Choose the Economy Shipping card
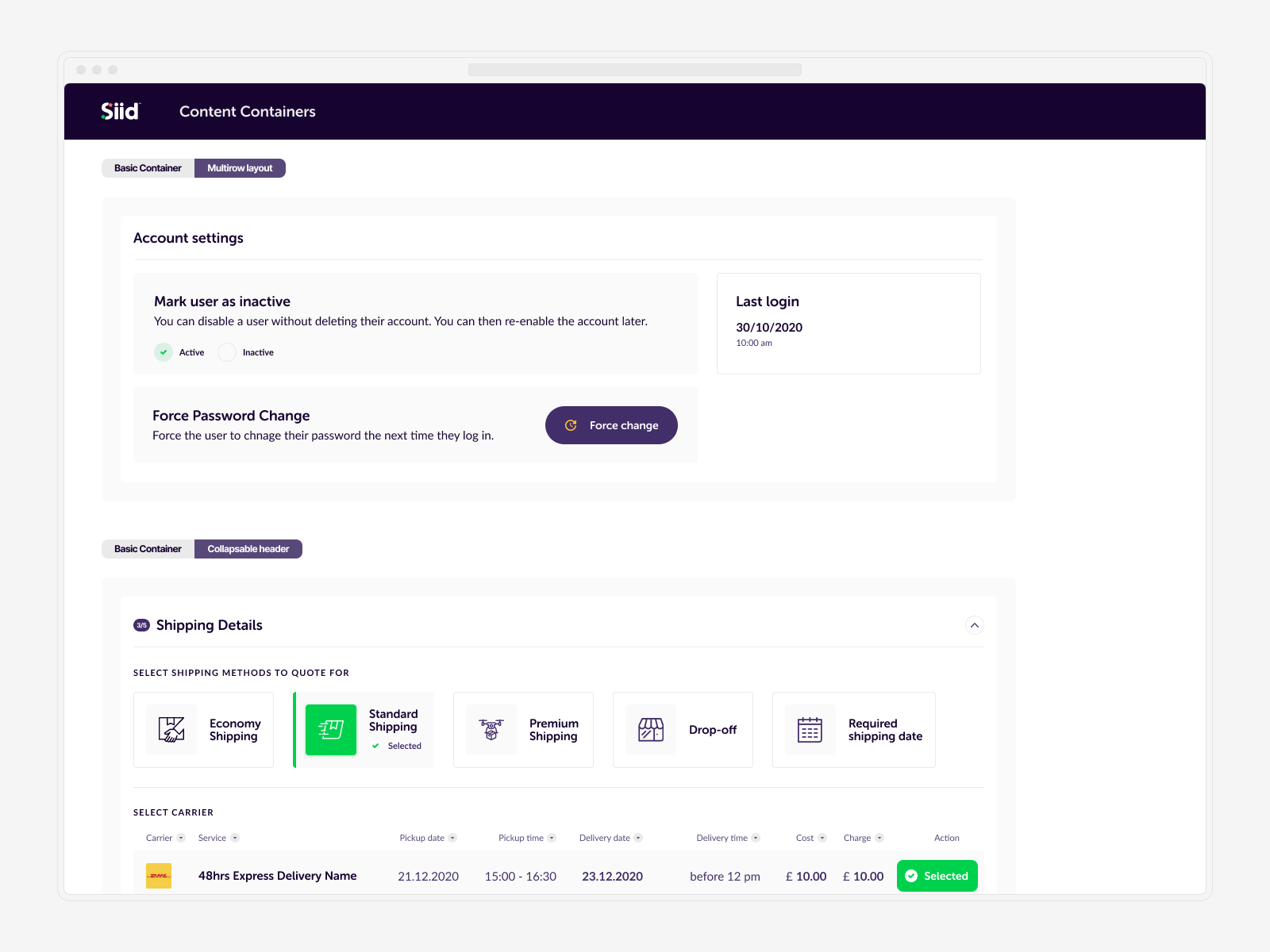The image size is (1270, 952). (203, 730)
